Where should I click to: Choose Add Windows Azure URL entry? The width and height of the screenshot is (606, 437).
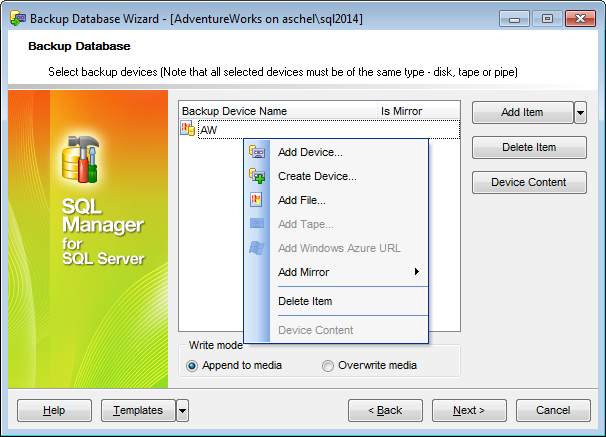336,248
